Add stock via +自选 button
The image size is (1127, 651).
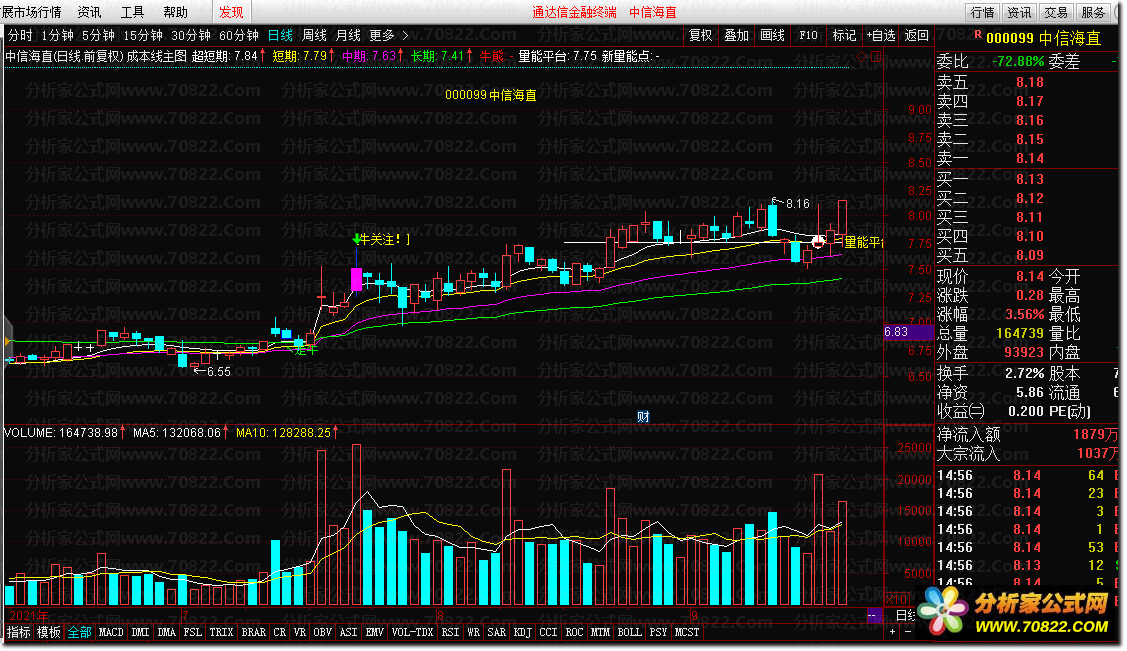click(880, 35)
